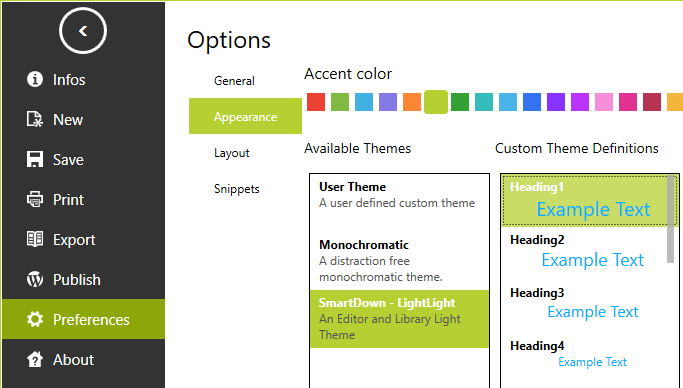Screen dimensions: 683x388
Task: Click Example Text under Heading2
Action: [592, 260]
